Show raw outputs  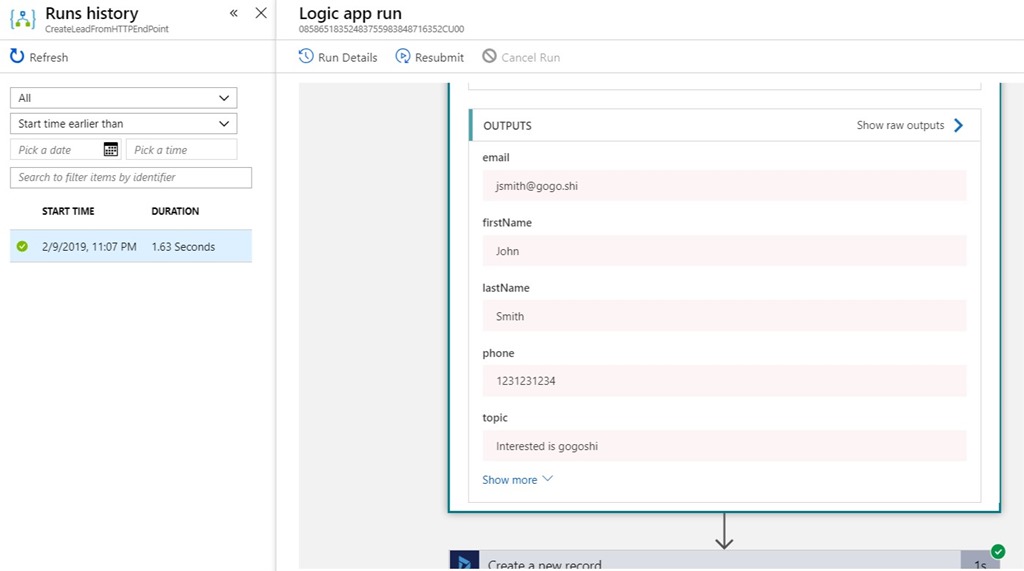click(x=910, y=126)
